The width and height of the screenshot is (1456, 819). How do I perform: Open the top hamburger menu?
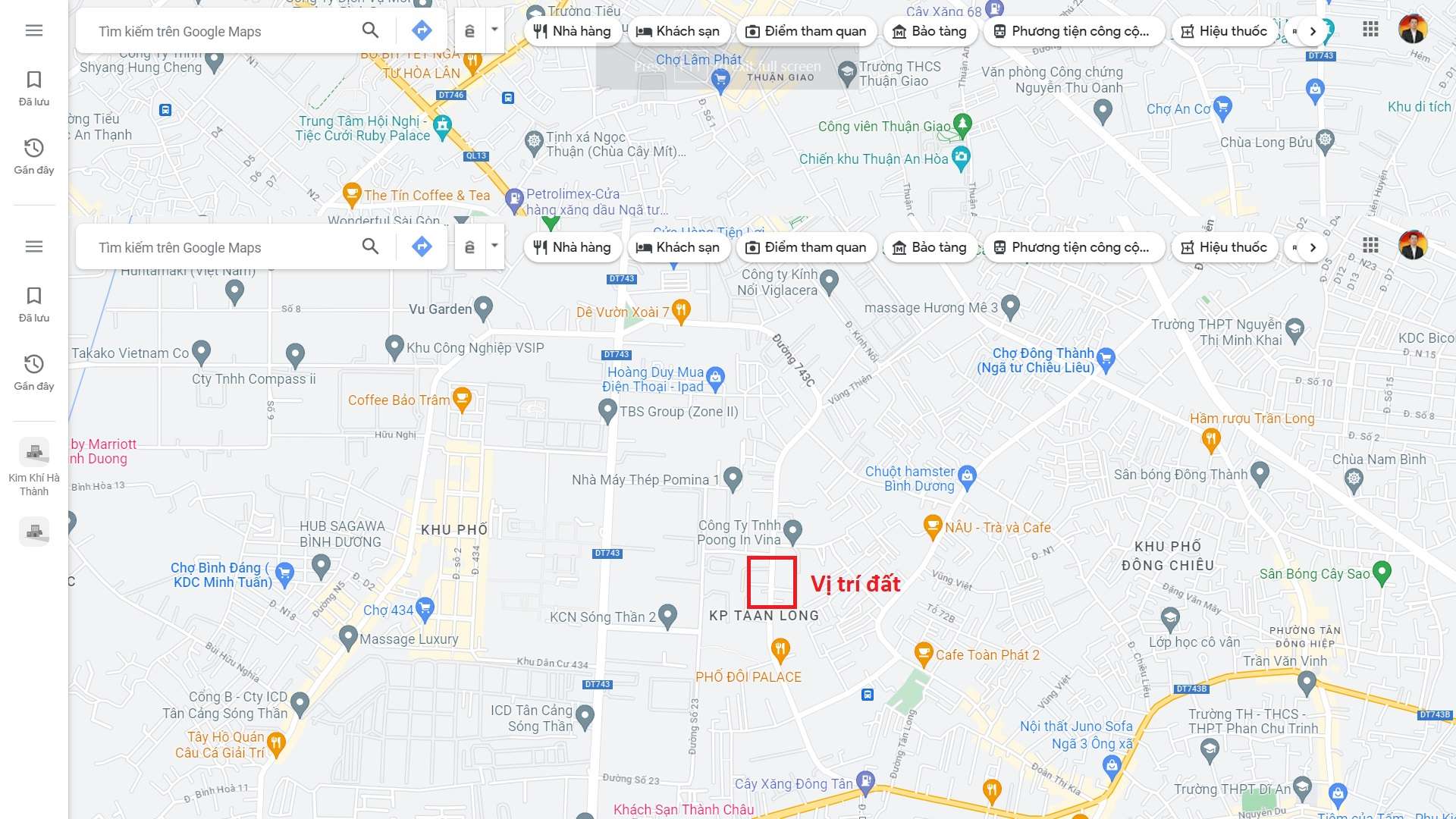pos(34,31)
